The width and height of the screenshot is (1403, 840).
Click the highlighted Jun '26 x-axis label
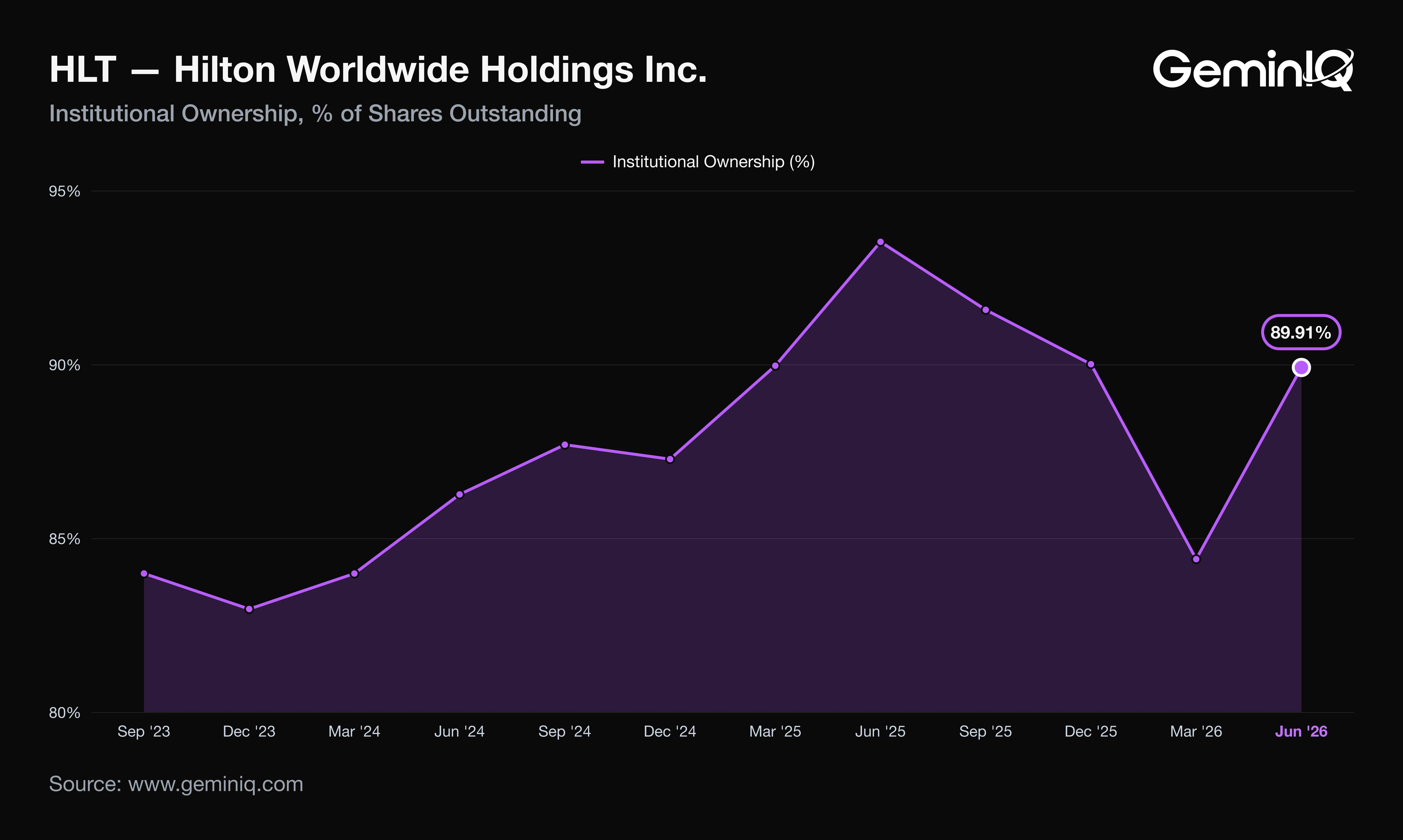point(1301,732)
